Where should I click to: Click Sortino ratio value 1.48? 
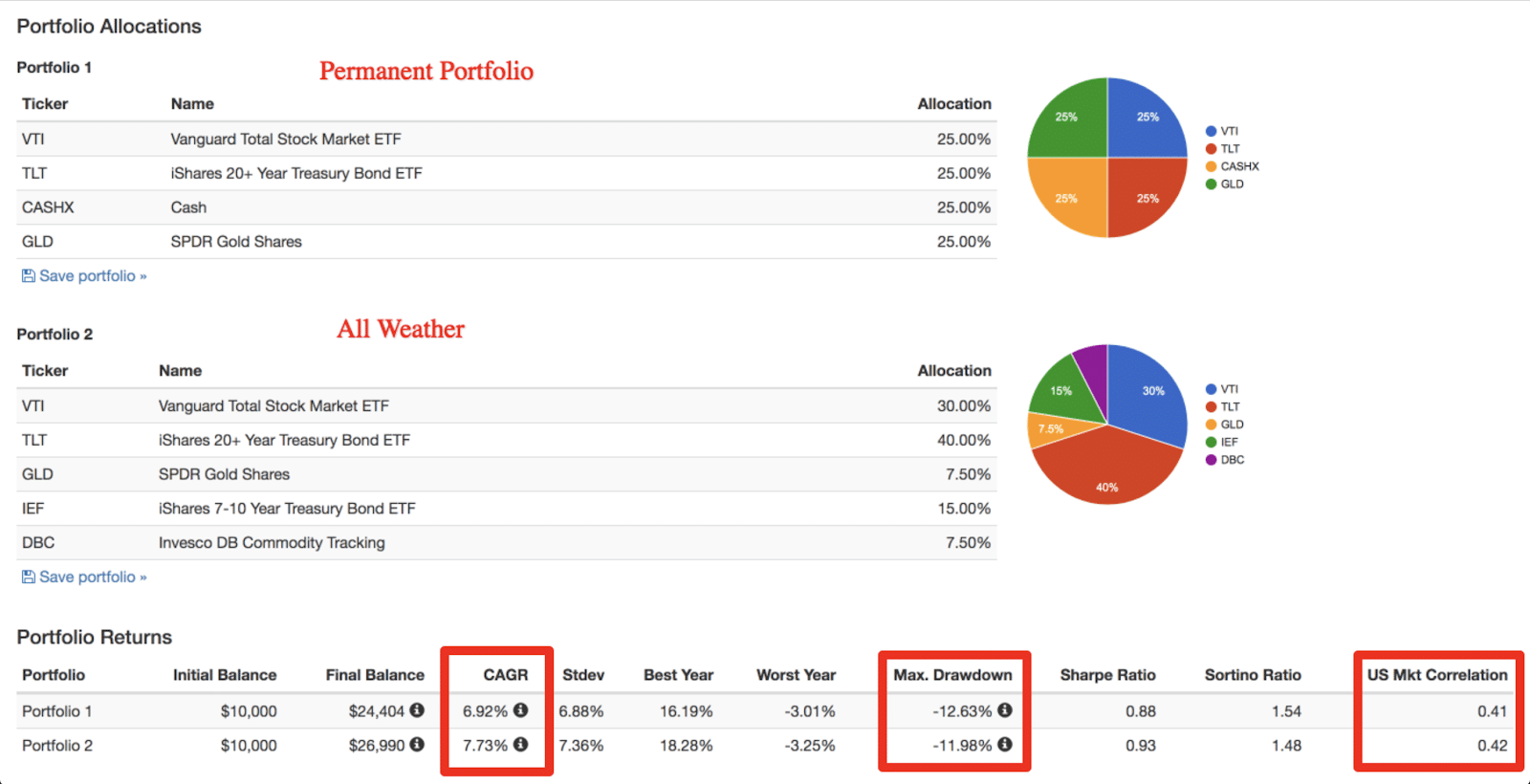click(1286, 746)
